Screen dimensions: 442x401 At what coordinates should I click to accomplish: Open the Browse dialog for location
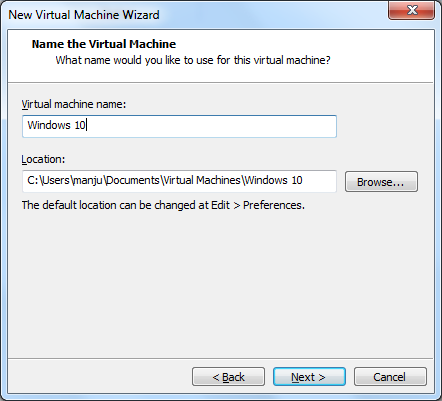tap(381, 182)
